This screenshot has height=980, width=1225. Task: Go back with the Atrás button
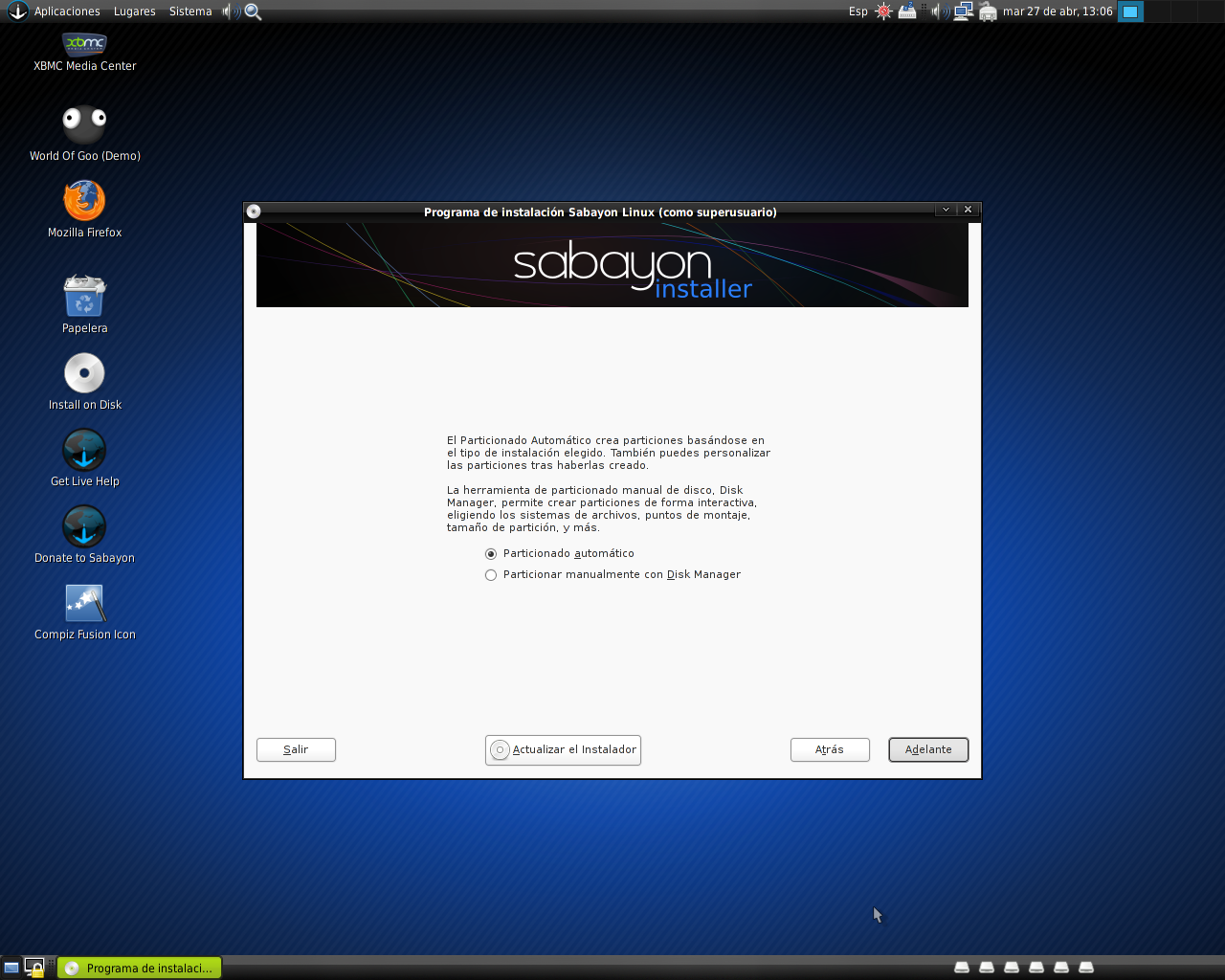(x=830, y=750)
